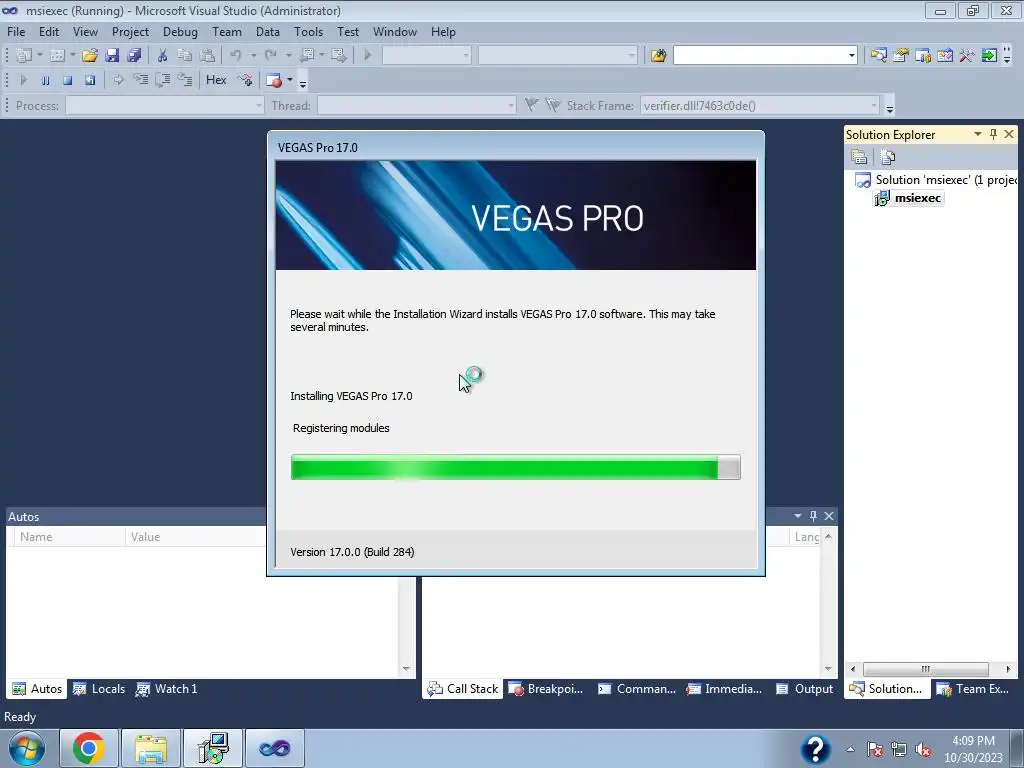Open the Process dropdown

[x=259, y=106]
